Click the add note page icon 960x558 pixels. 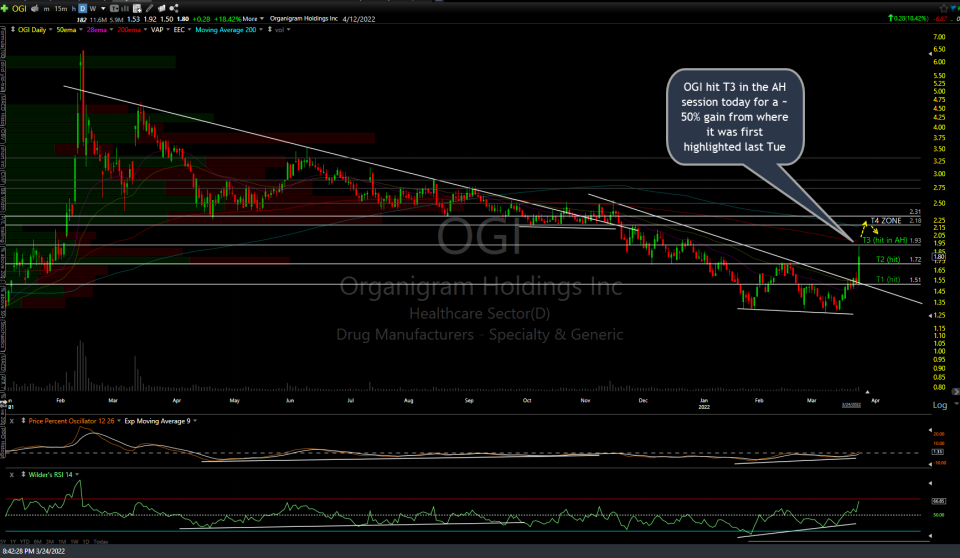point(137,9)
